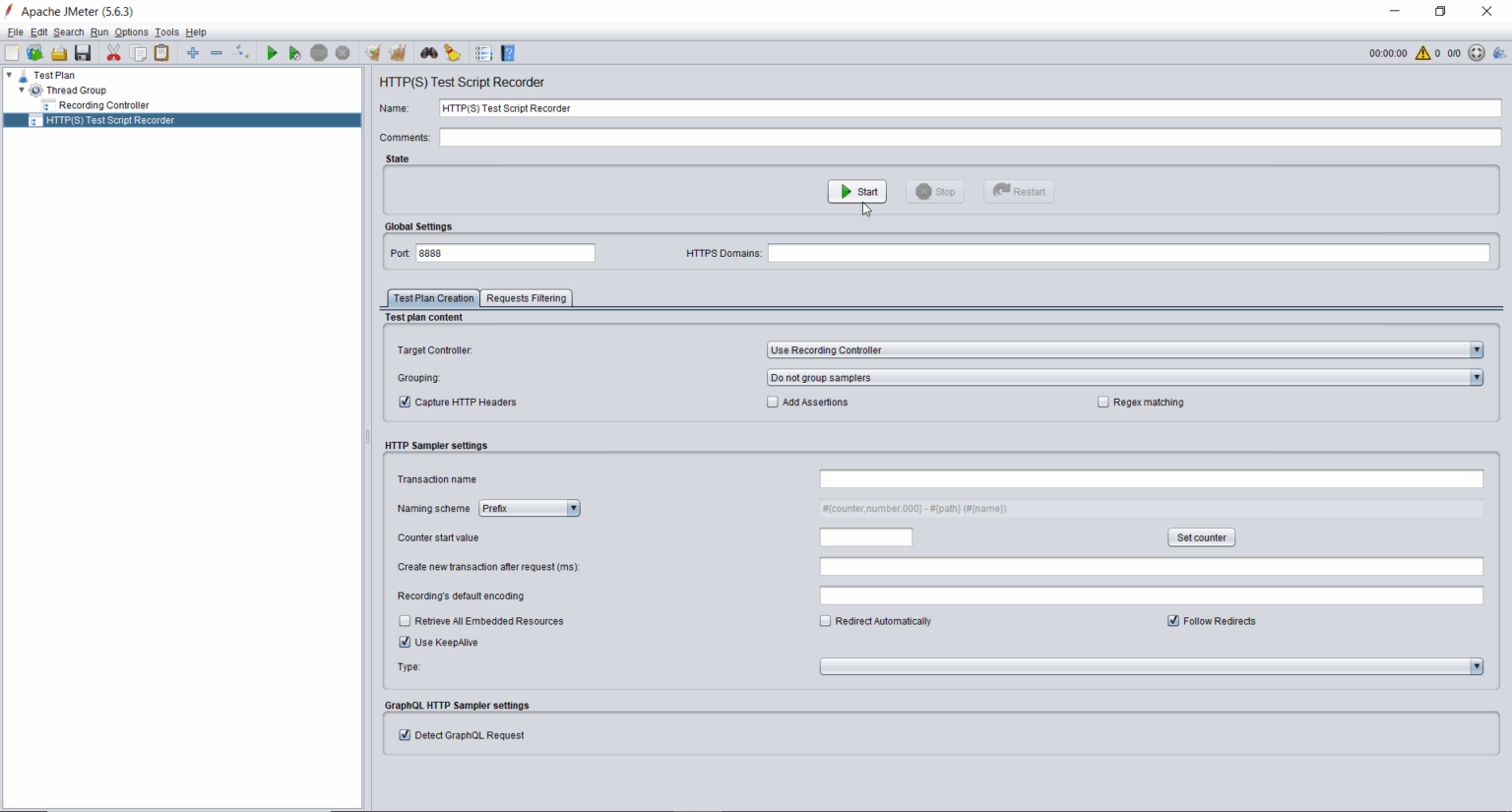Open the Templates icon in the toolbar
The image size is (1512, 812).
(x=34, y=52)
